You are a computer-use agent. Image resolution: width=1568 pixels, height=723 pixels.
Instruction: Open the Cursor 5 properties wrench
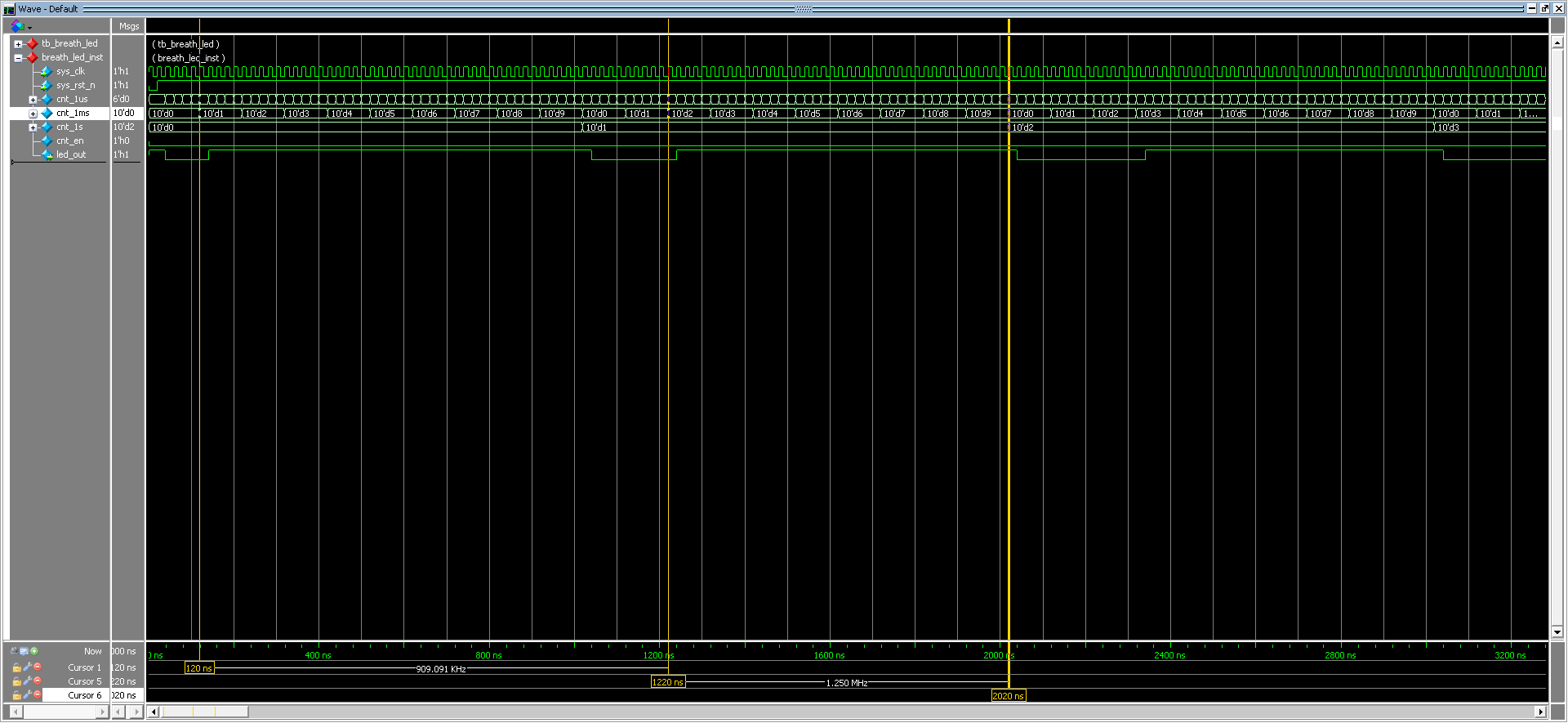click(x=27, y=681)
